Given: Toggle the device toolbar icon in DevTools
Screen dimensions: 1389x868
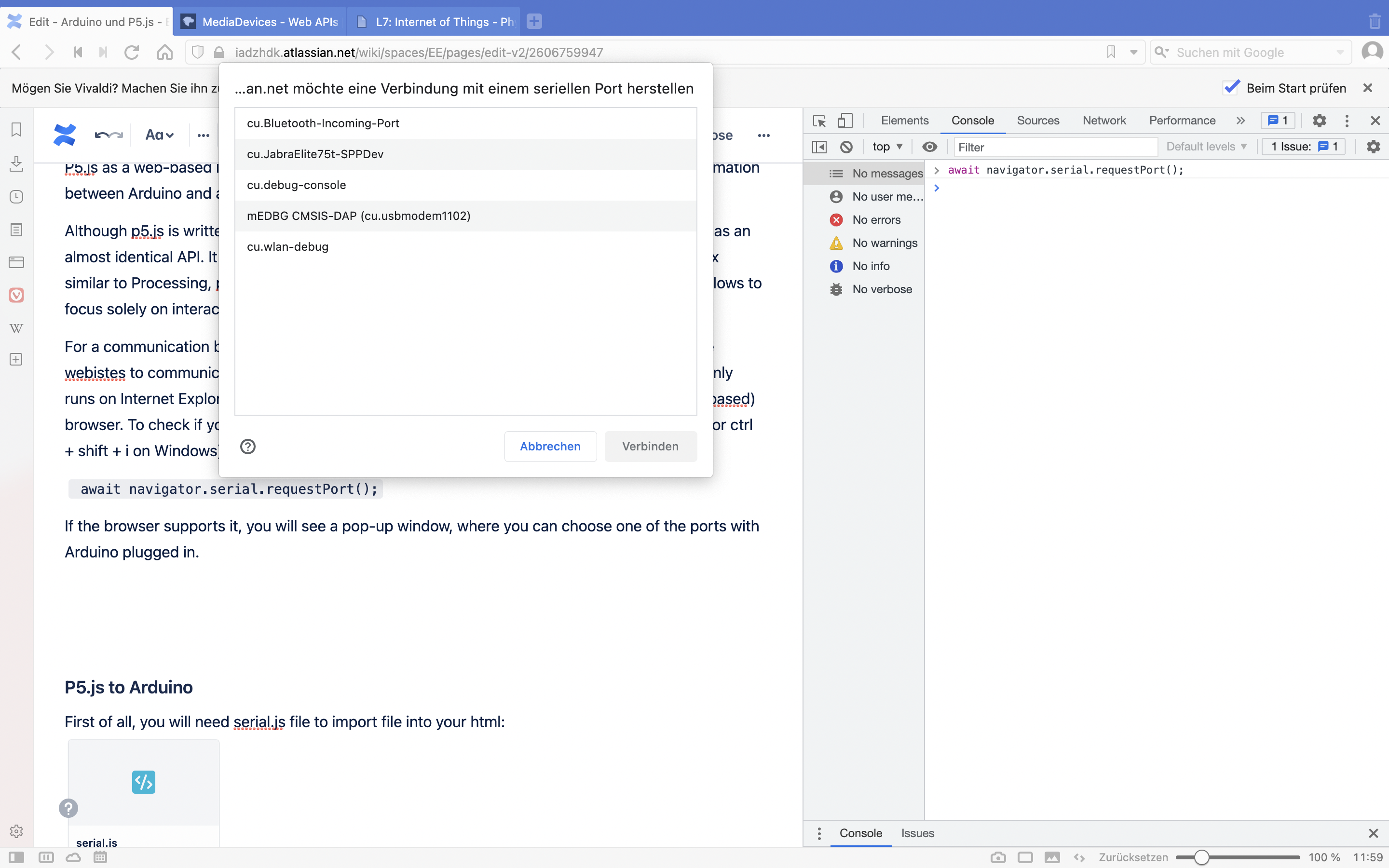Looking at the screenshot, I should click(845, 121).
